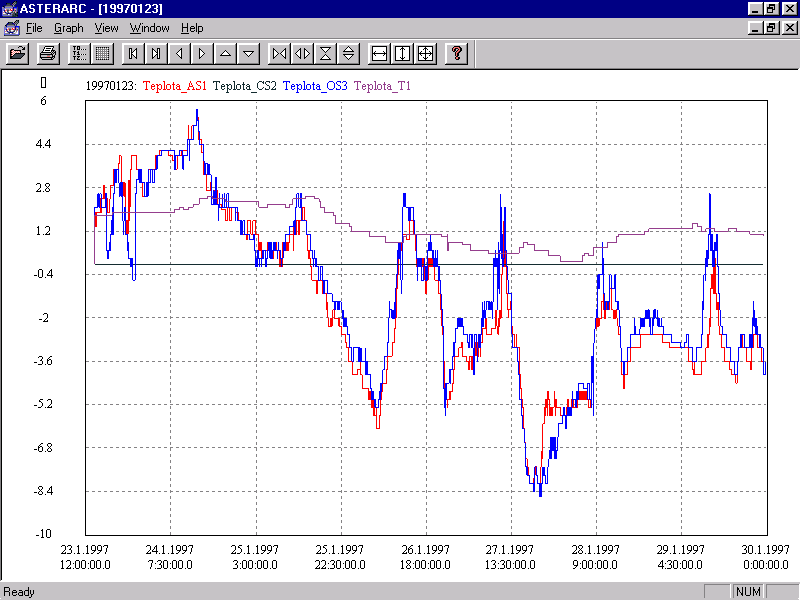Click the NUM indicator in the status bar
The width and height of the screenshot is (800, 600).
pos(748,591)
